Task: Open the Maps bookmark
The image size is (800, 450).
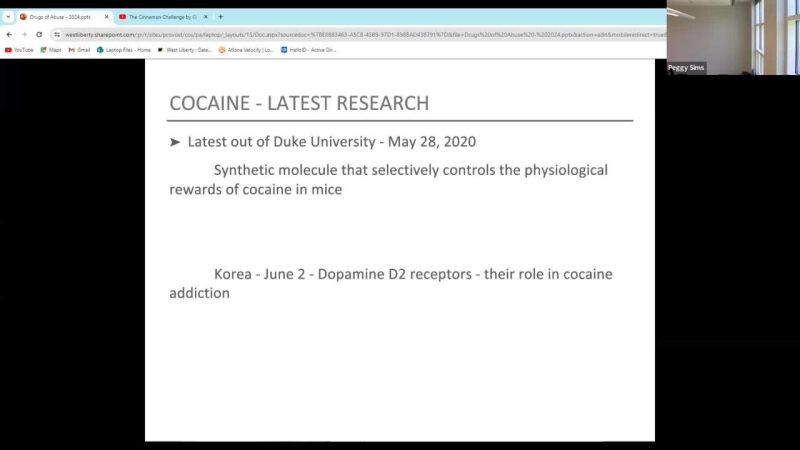Action: [x=51, y=49]
